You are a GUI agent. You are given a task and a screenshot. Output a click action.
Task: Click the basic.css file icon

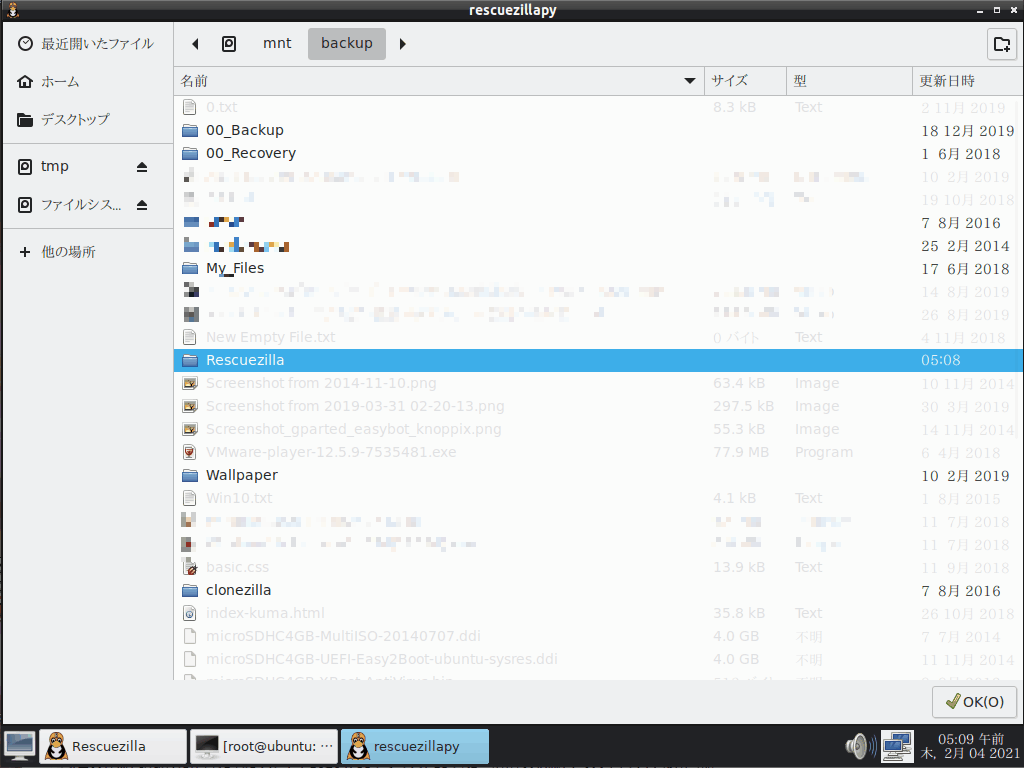[189, 567]
